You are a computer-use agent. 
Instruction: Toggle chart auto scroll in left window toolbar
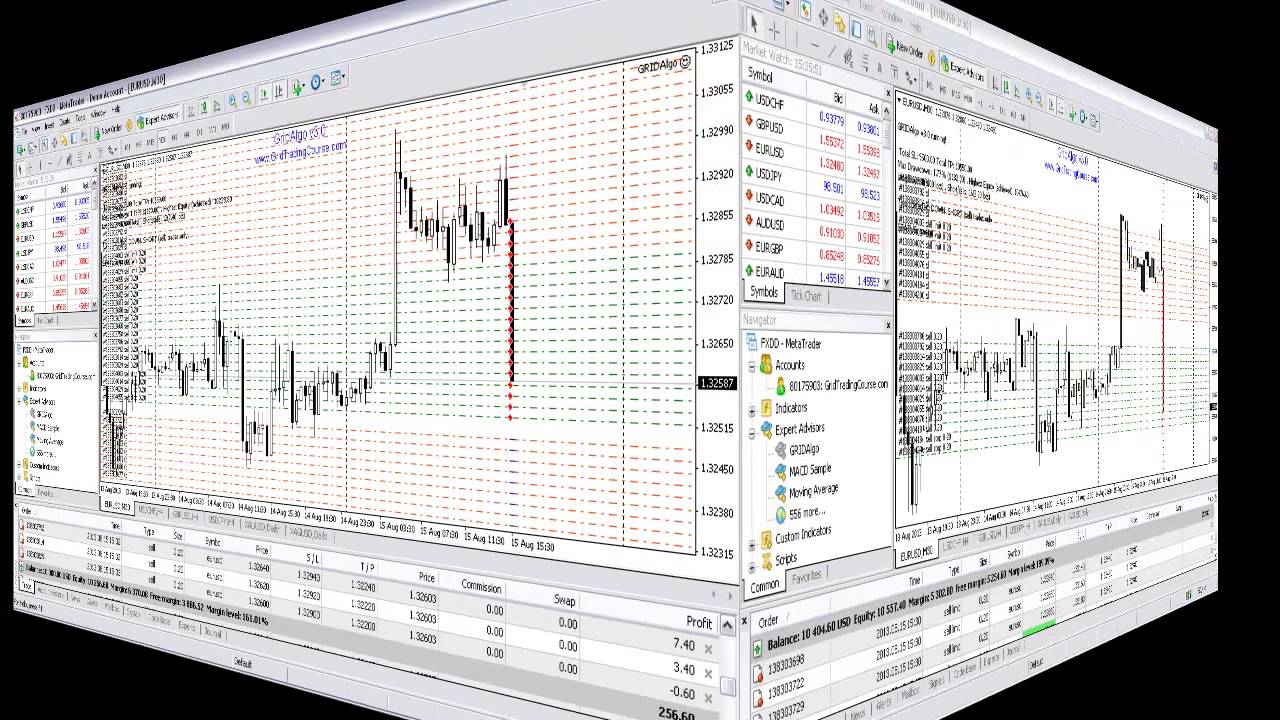coord(264,95)
